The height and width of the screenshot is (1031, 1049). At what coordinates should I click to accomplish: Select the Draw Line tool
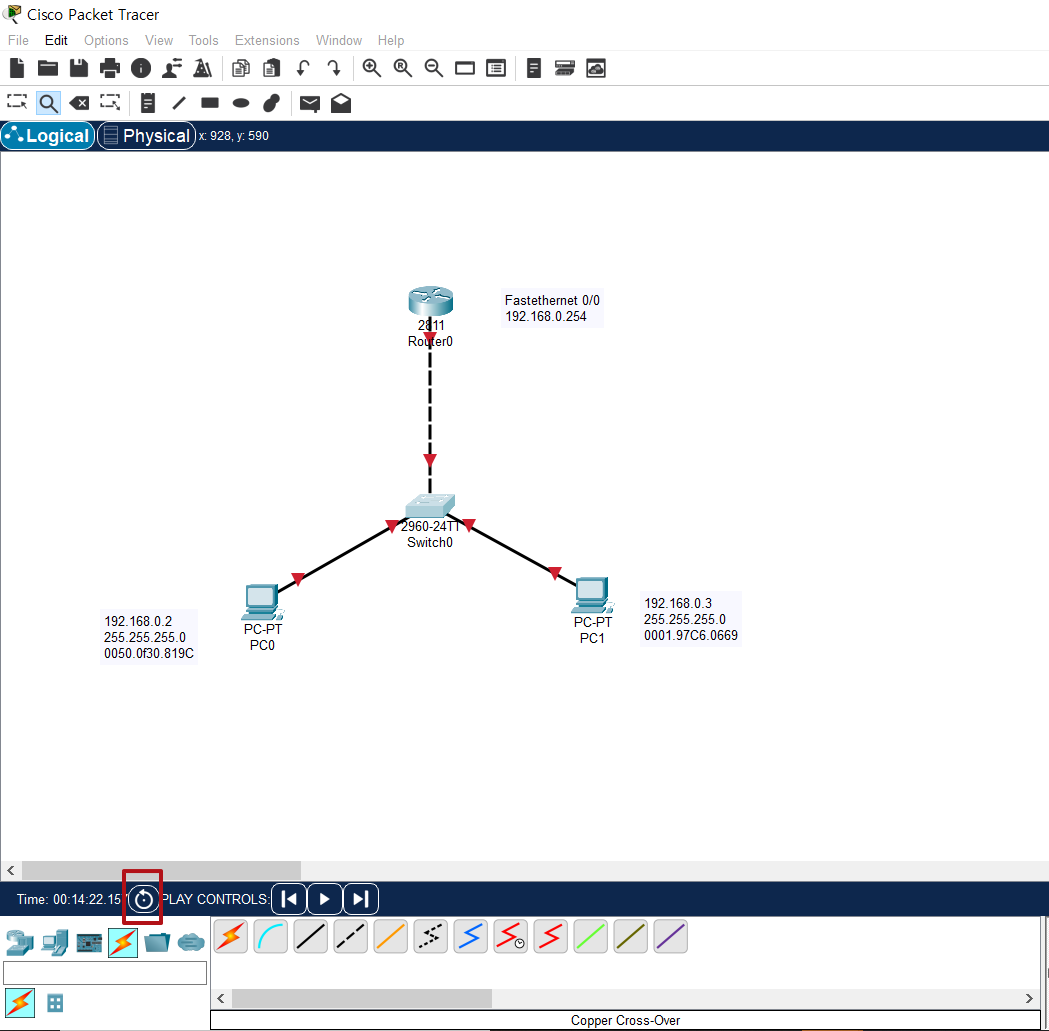coord(179,103)
